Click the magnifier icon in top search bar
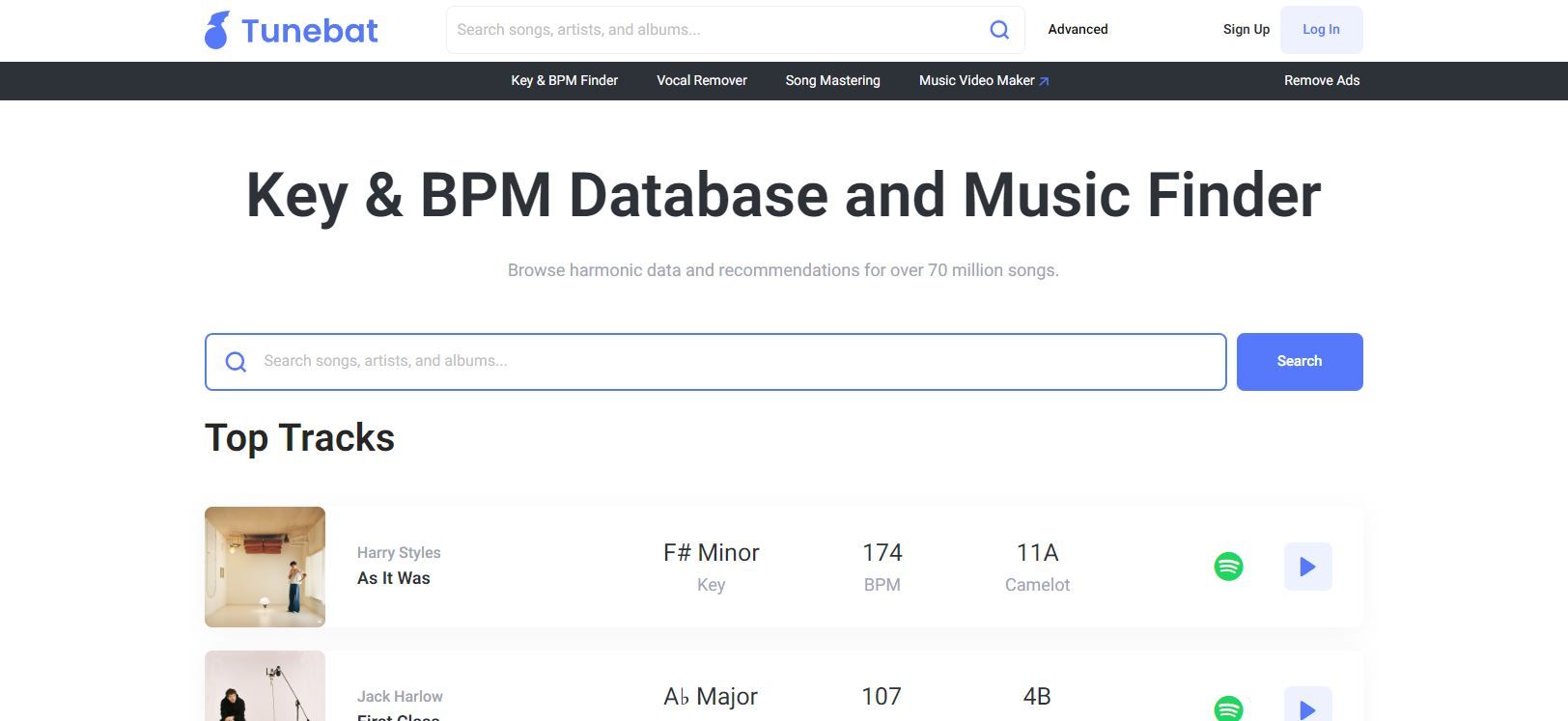The width and height of the screenshot is (1568, 721). click(x=999, y=30)
